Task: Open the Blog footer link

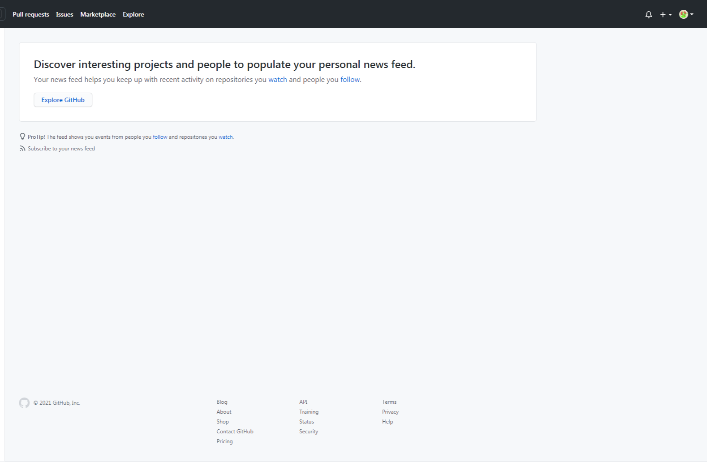Action: [222, 402]
